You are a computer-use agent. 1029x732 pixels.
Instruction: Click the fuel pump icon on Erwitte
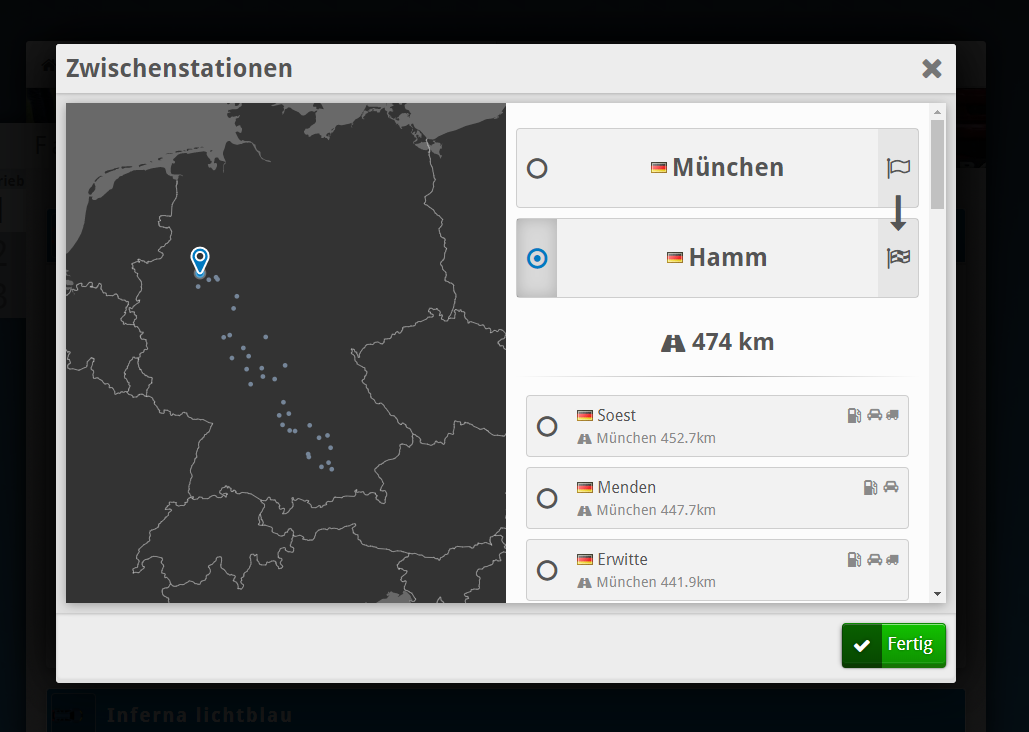[854, 559]
